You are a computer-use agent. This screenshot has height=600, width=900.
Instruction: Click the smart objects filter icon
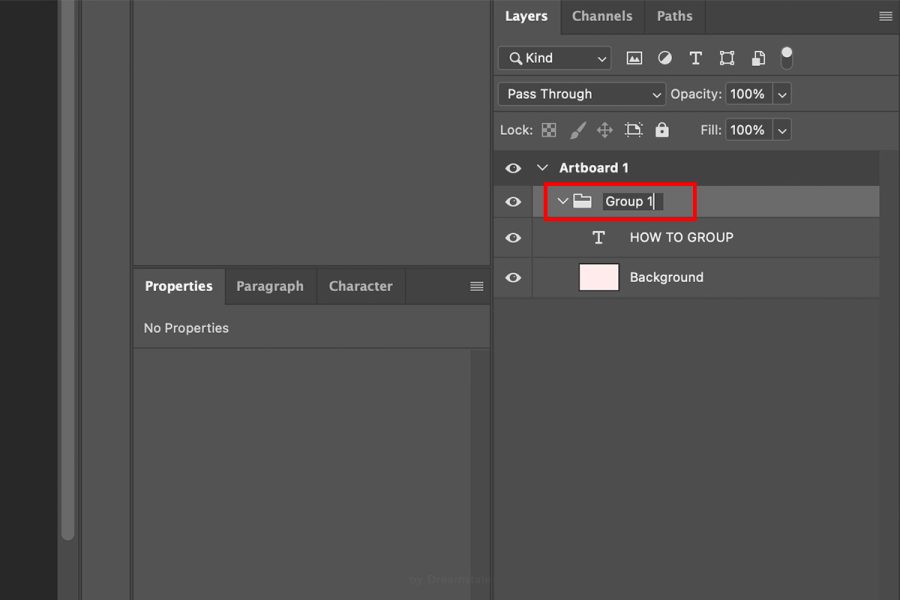click(758, 58)
